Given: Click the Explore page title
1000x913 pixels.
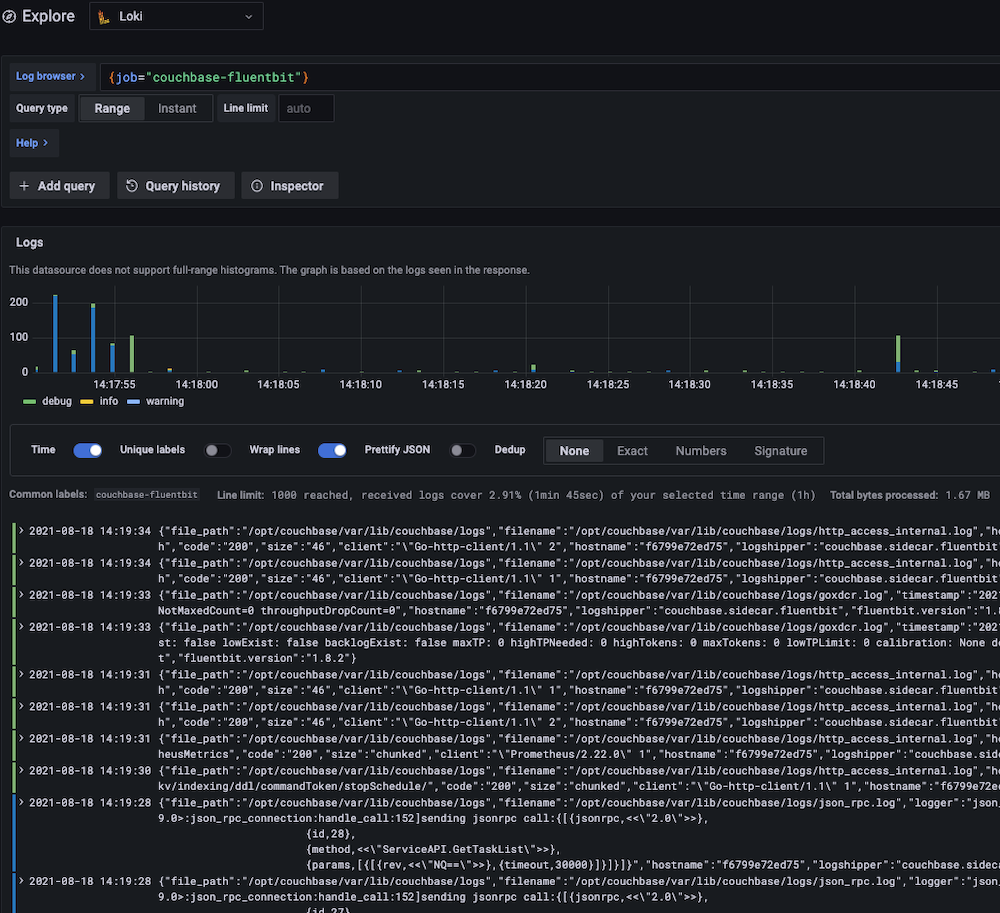Looking at the screenshot, I should click(48, 16).
